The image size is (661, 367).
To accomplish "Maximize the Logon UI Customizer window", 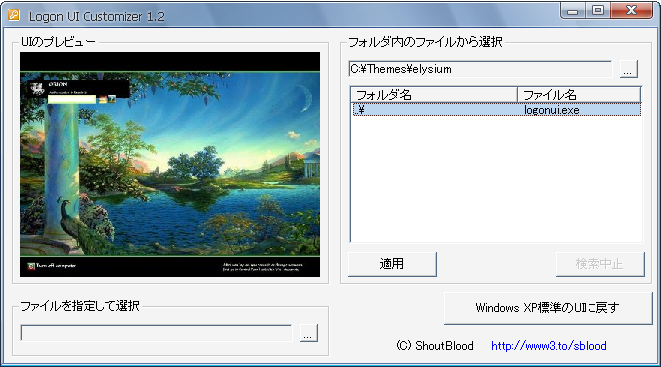I will pos(598,11).
